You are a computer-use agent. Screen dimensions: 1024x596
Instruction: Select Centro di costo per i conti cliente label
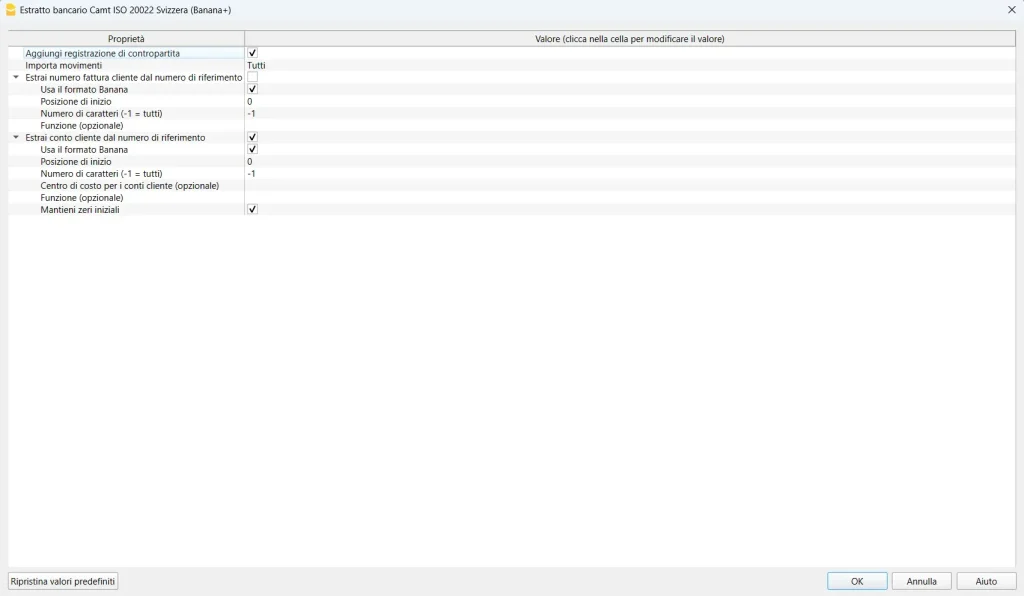[129, 185]
